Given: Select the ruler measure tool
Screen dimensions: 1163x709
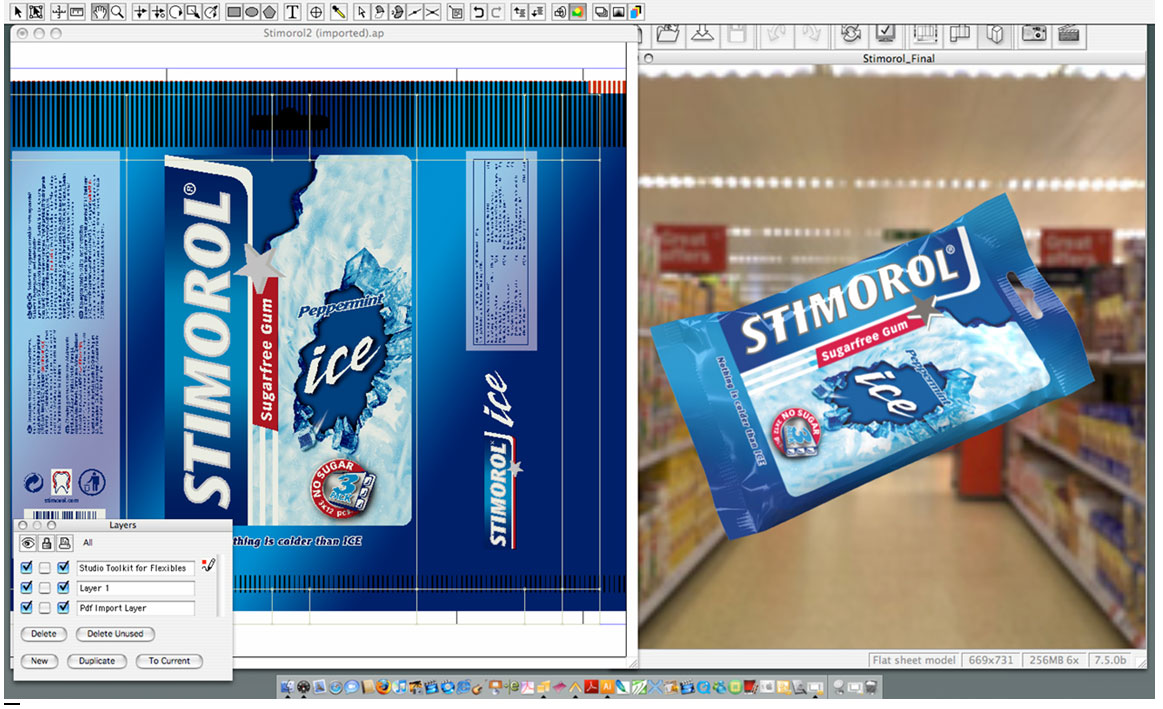Looking at the screenshot, I should pos(76,12).
